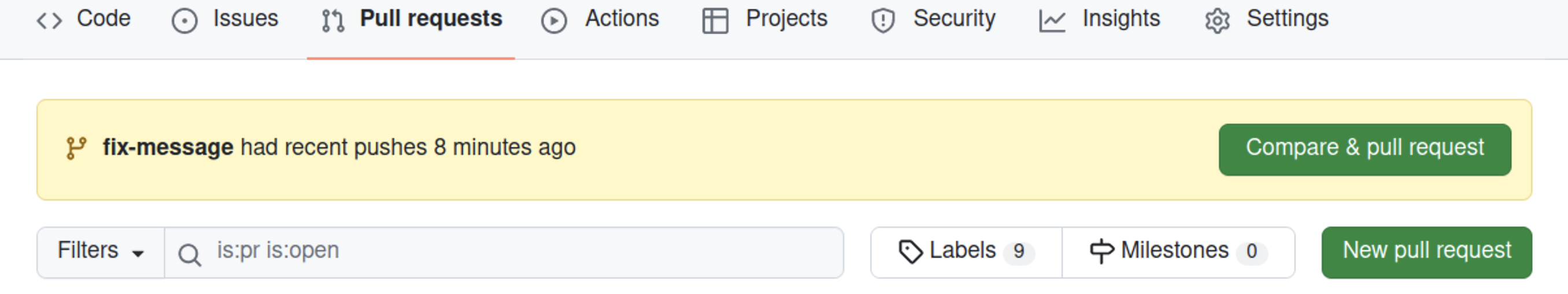The width and height of the screenshot is (1568, 294).
Task: Switch to the Actions tab
Action: [x=622, y=19]
